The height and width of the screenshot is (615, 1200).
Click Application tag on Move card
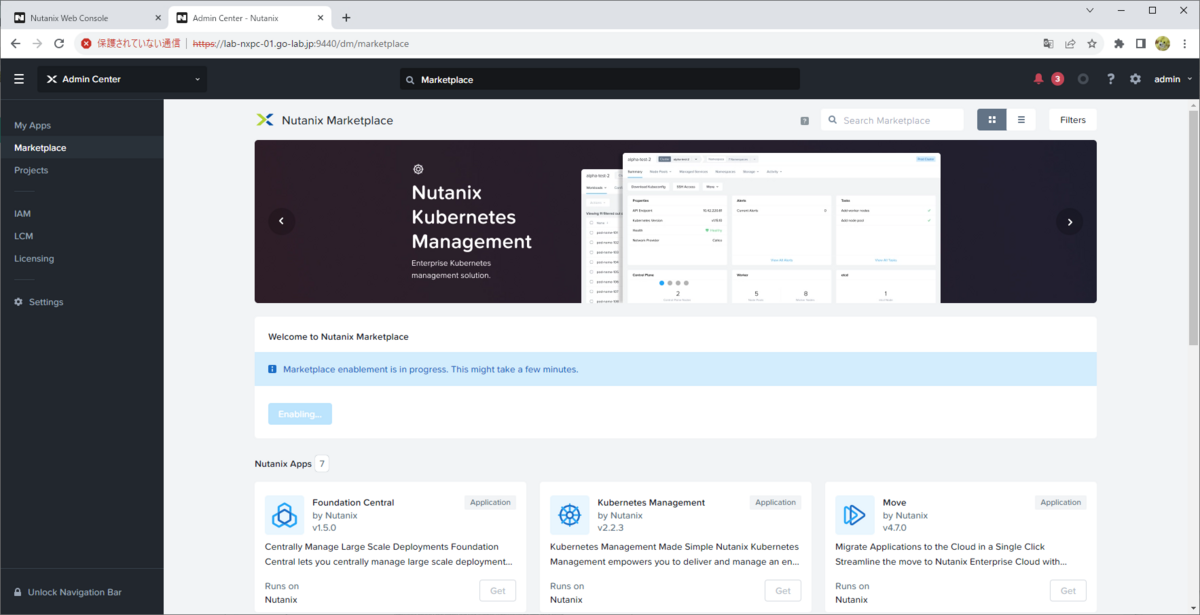(x=1060, y=502)
